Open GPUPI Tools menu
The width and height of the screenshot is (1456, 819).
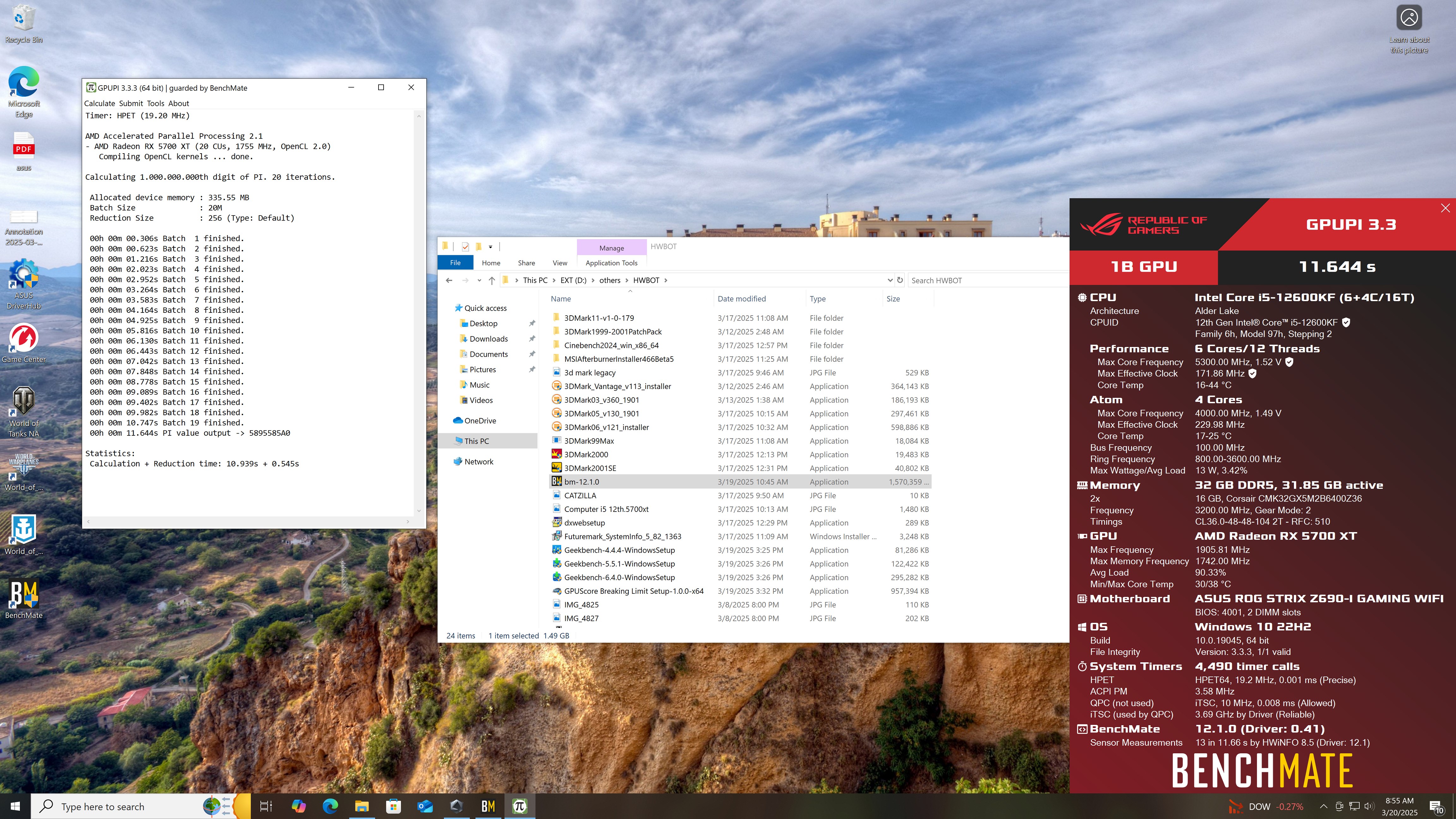[155, 103]
